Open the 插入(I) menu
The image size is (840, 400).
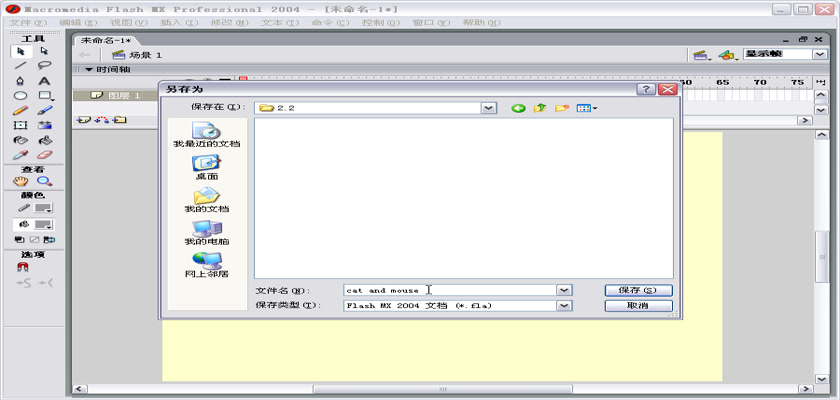pyautogui.click(x=179, y=22)
